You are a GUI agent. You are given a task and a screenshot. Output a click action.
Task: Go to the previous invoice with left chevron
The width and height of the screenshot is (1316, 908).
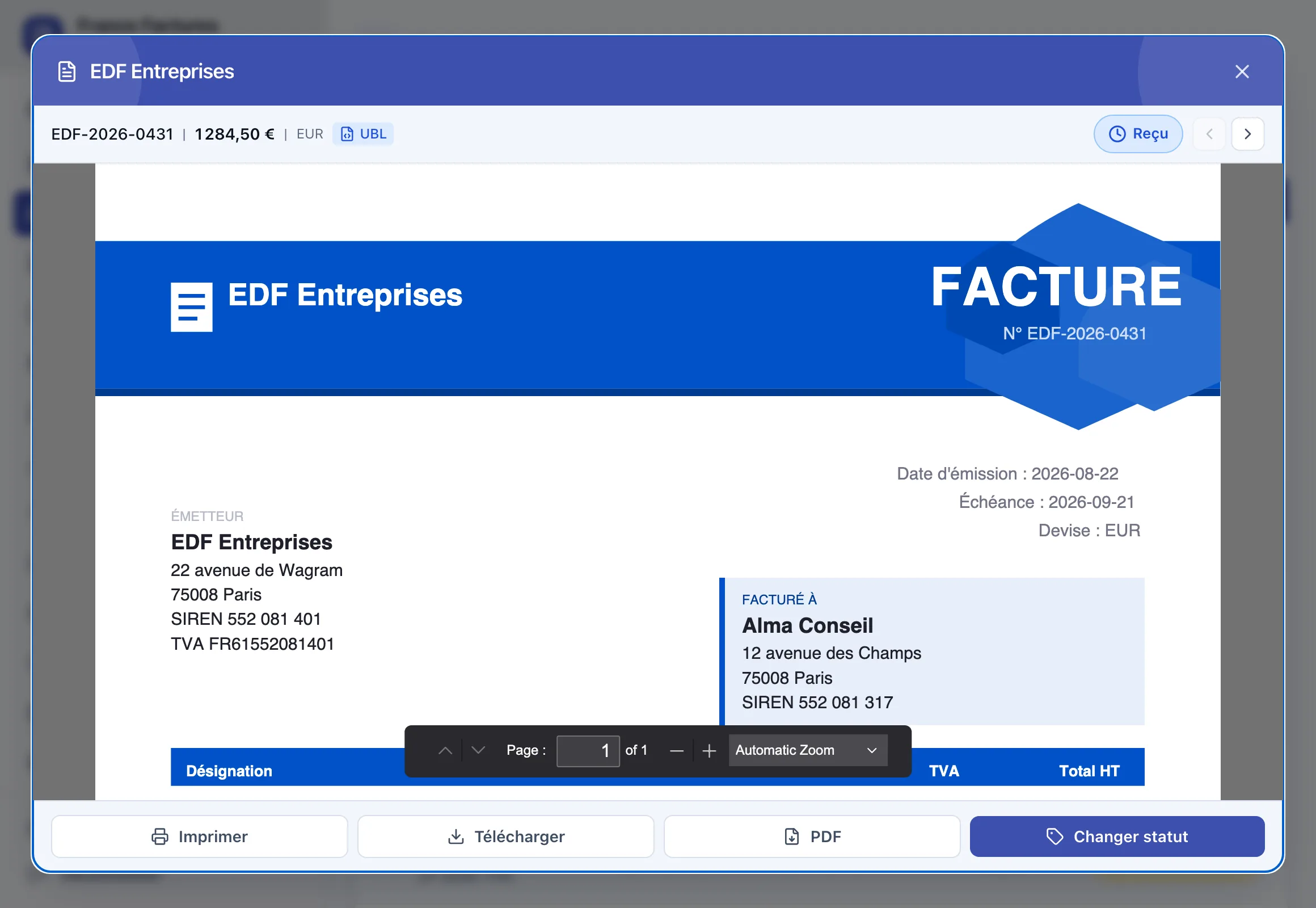pos(1209,134)
